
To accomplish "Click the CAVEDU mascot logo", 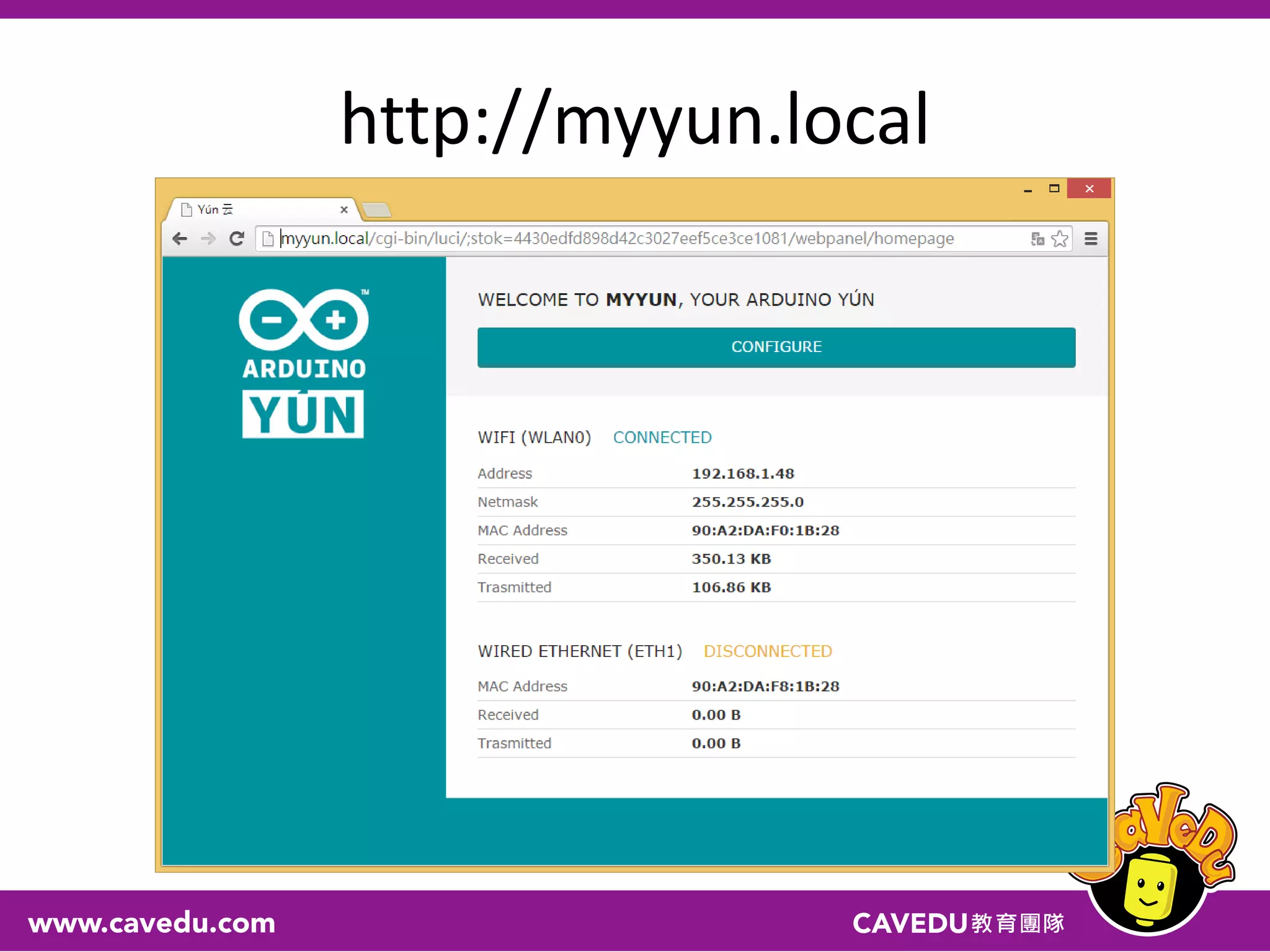I will 1153,858.
